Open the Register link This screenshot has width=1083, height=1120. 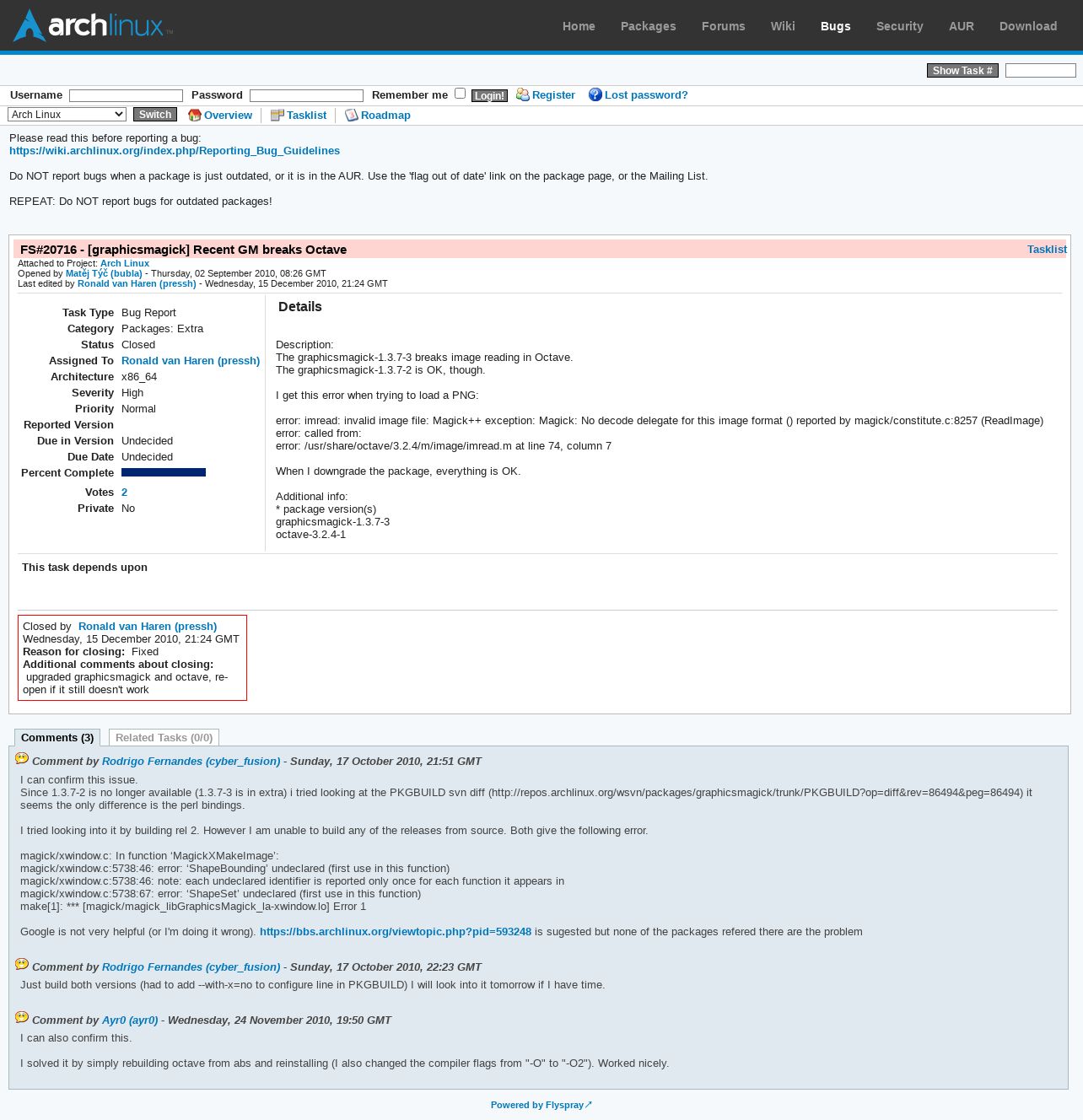[x=553, y=95]
